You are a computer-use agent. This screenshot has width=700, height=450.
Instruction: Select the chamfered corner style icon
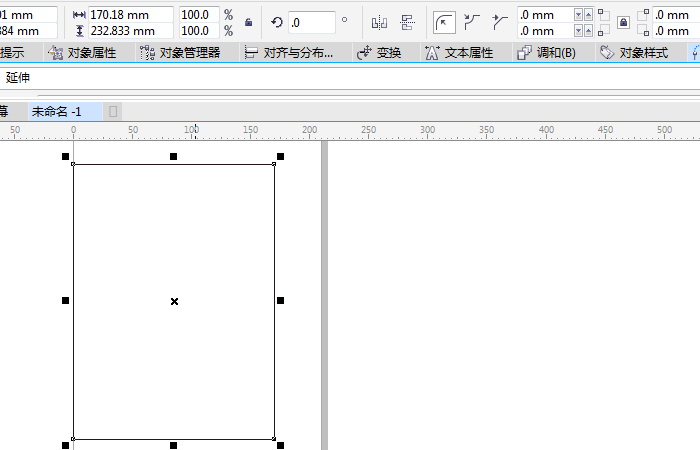[x=500, y=22]
